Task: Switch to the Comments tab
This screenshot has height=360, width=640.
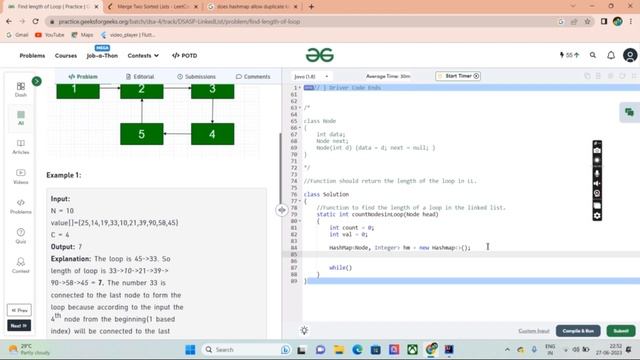Action: coord(253,76)
